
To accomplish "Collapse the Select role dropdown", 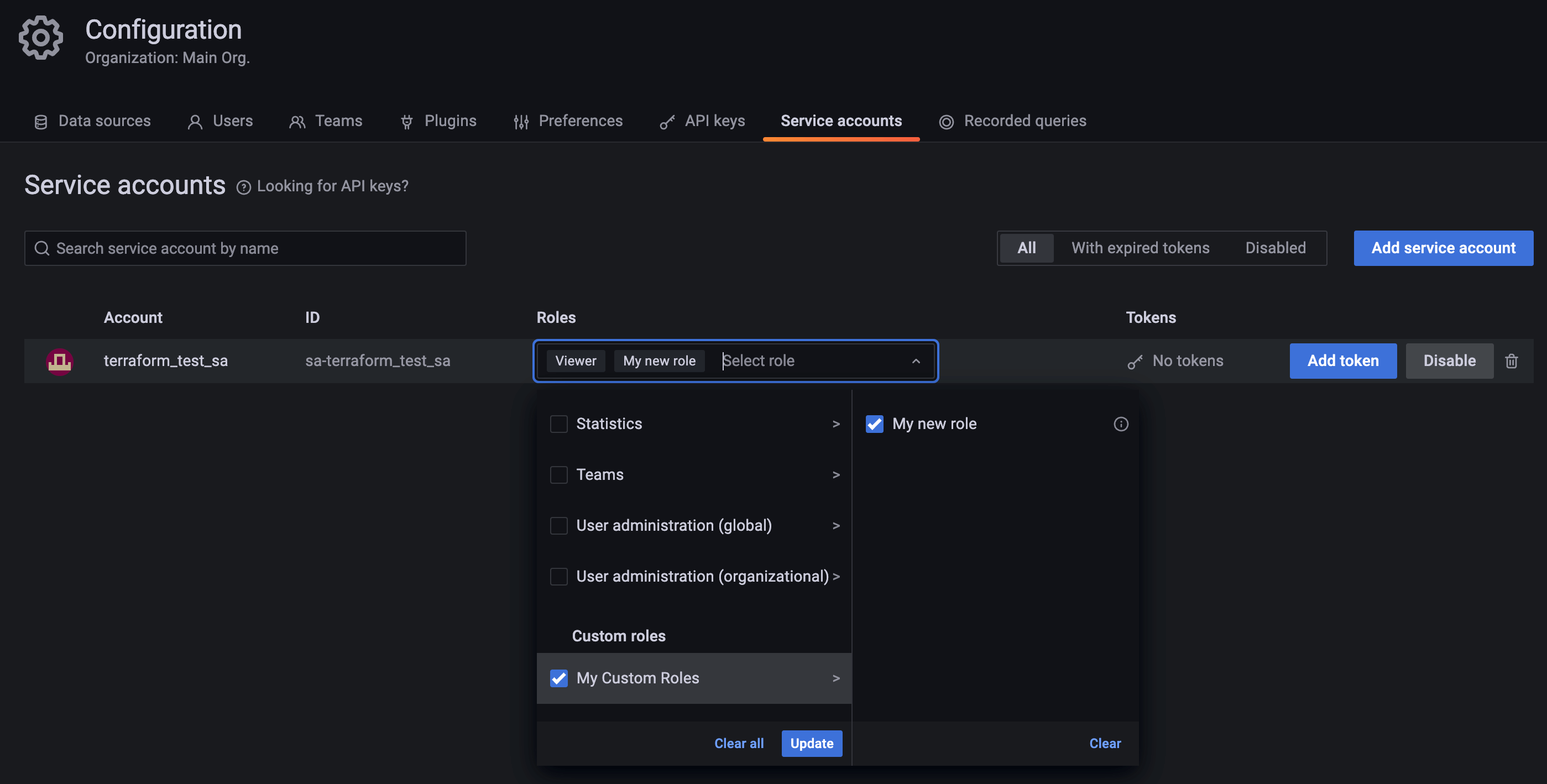I will [917, 360].
